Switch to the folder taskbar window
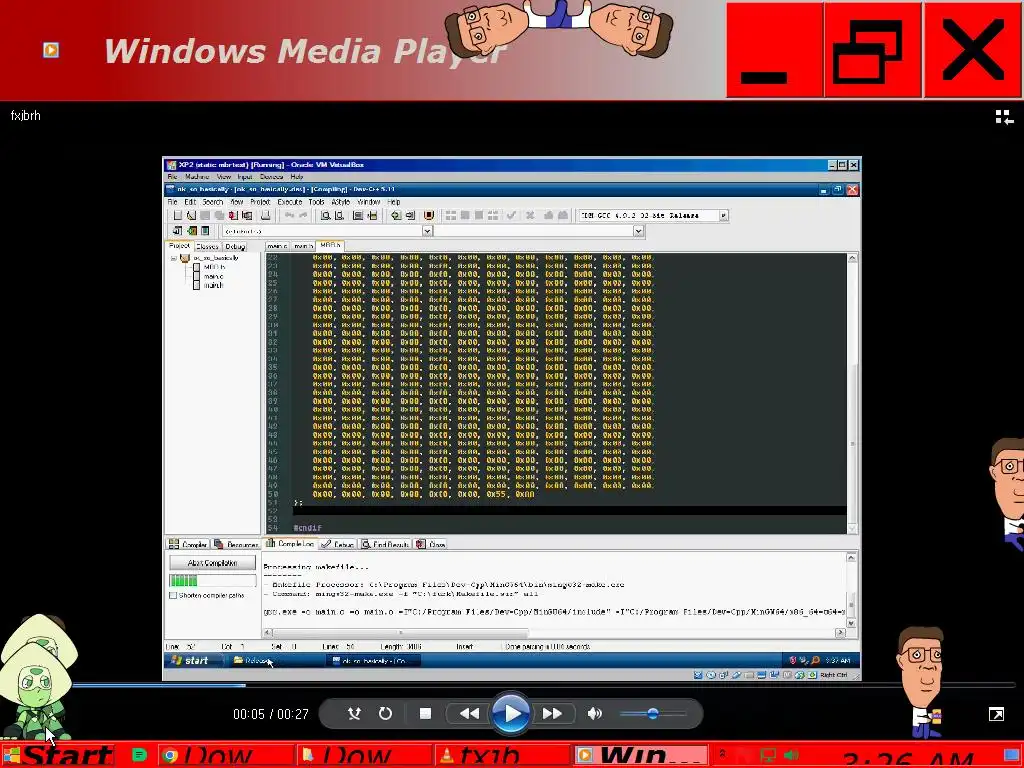 362,756
